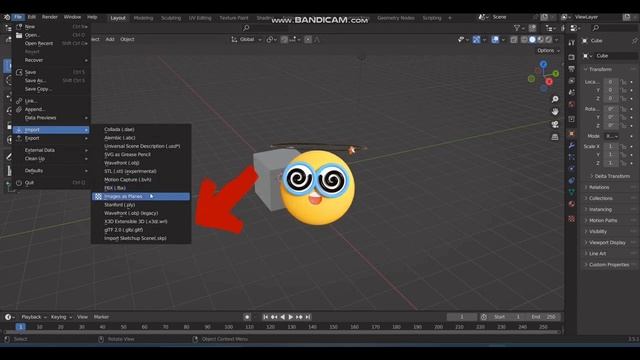
Task: Toggle viewport overlays button
Action: tap(495, 40)
